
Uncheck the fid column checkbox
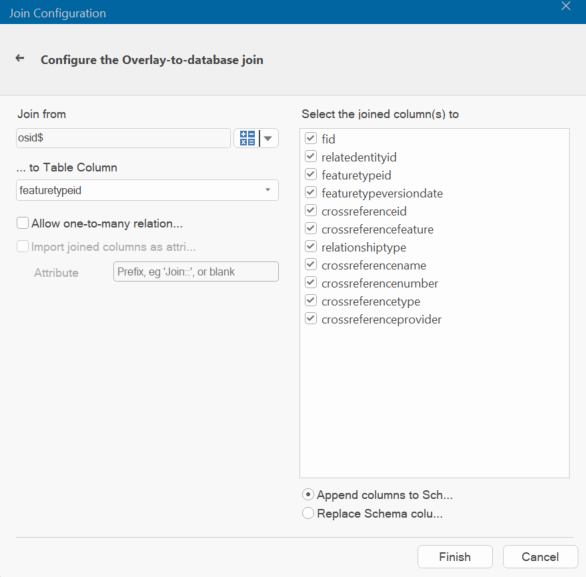click(311, 138)
